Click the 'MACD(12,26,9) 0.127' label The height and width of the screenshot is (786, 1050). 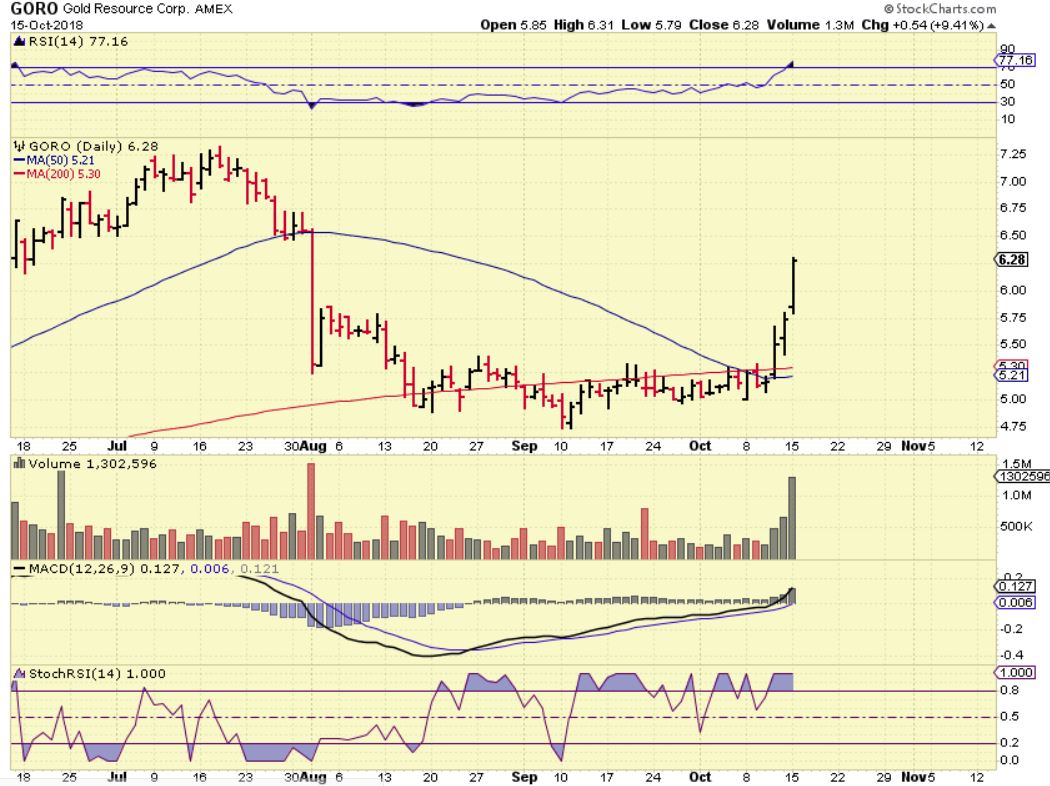[104, 568]
